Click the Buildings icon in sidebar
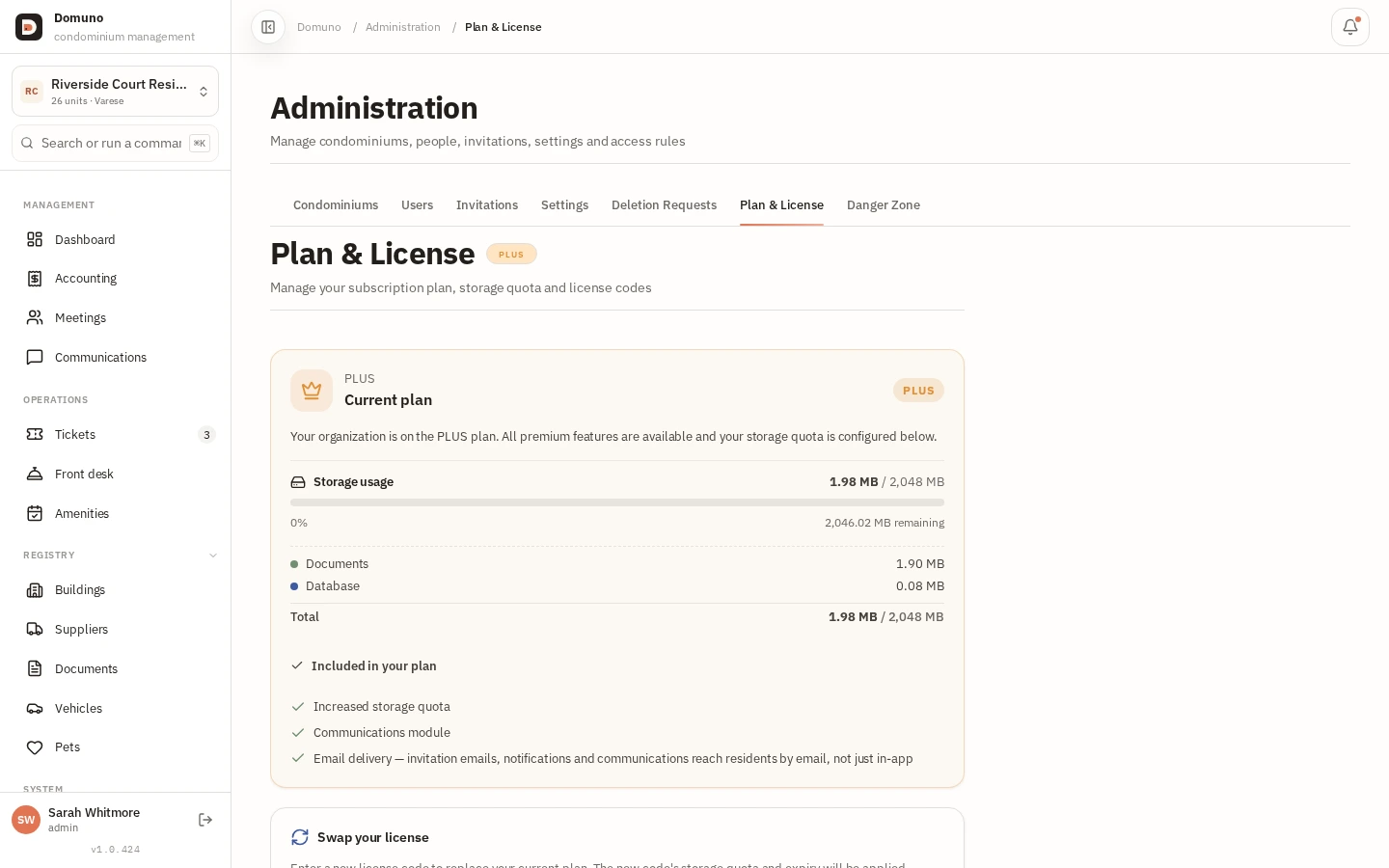 coord(35,590)
